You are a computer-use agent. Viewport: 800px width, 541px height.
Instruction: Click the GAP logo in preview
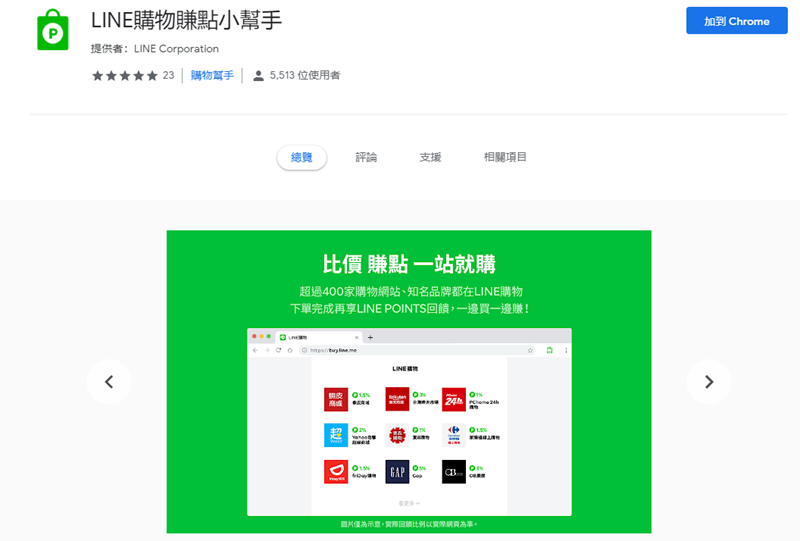[397, 471]
